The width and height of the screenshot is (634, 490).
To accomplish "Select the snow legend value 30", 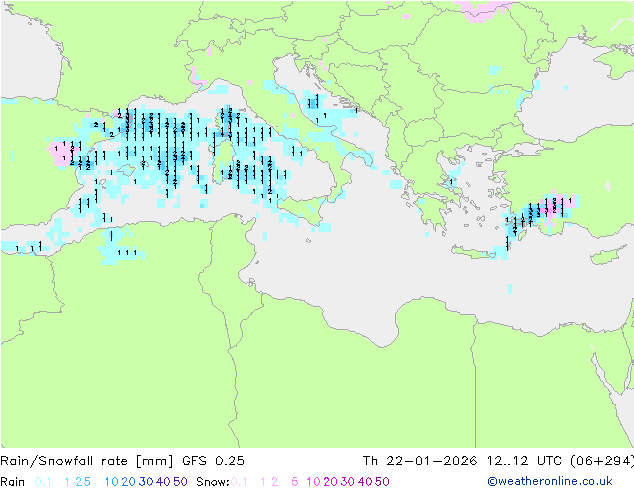I will [x=348, y=482].
